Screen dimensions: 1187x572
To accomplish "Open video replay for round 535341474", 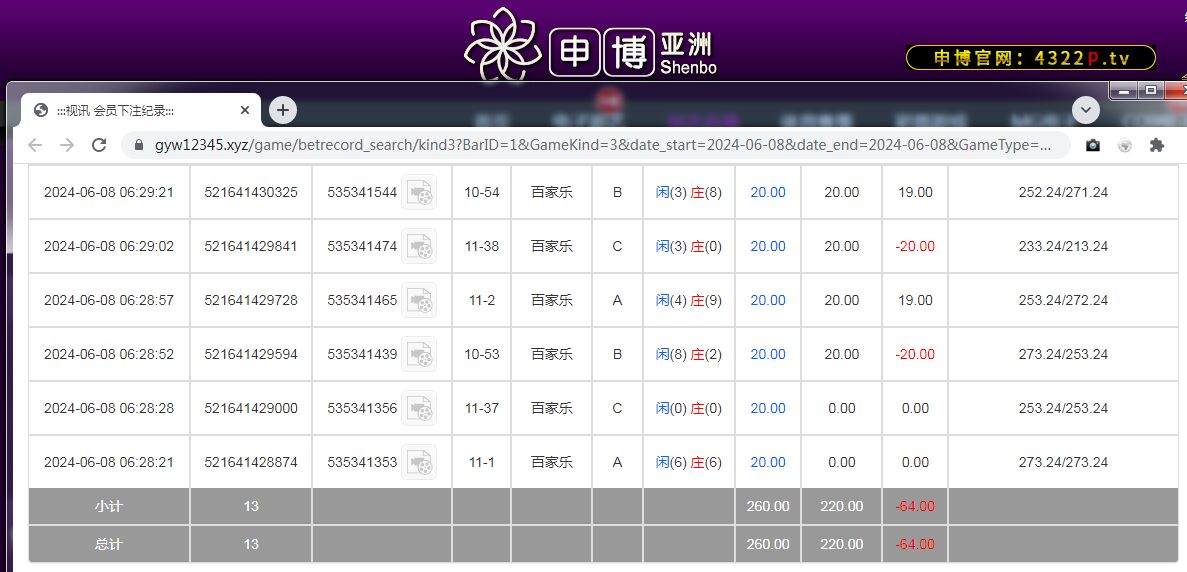I will (x=419, y=246).
